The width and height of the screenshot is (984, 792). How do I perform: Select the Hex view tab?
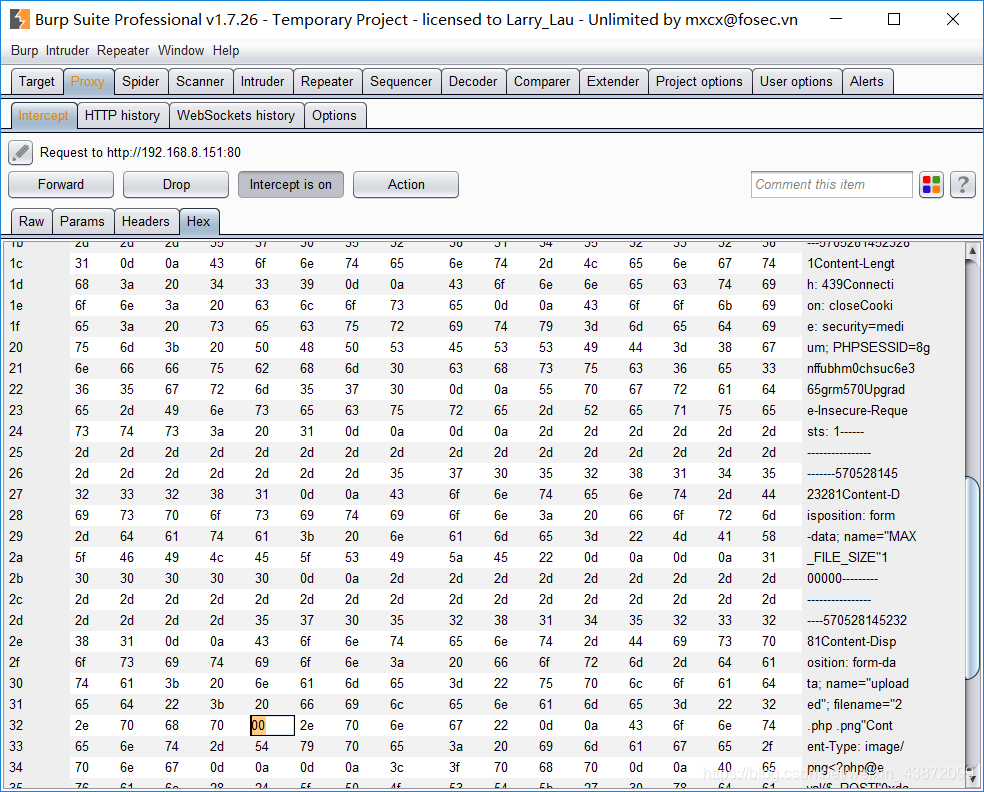[x=198, y=222]
